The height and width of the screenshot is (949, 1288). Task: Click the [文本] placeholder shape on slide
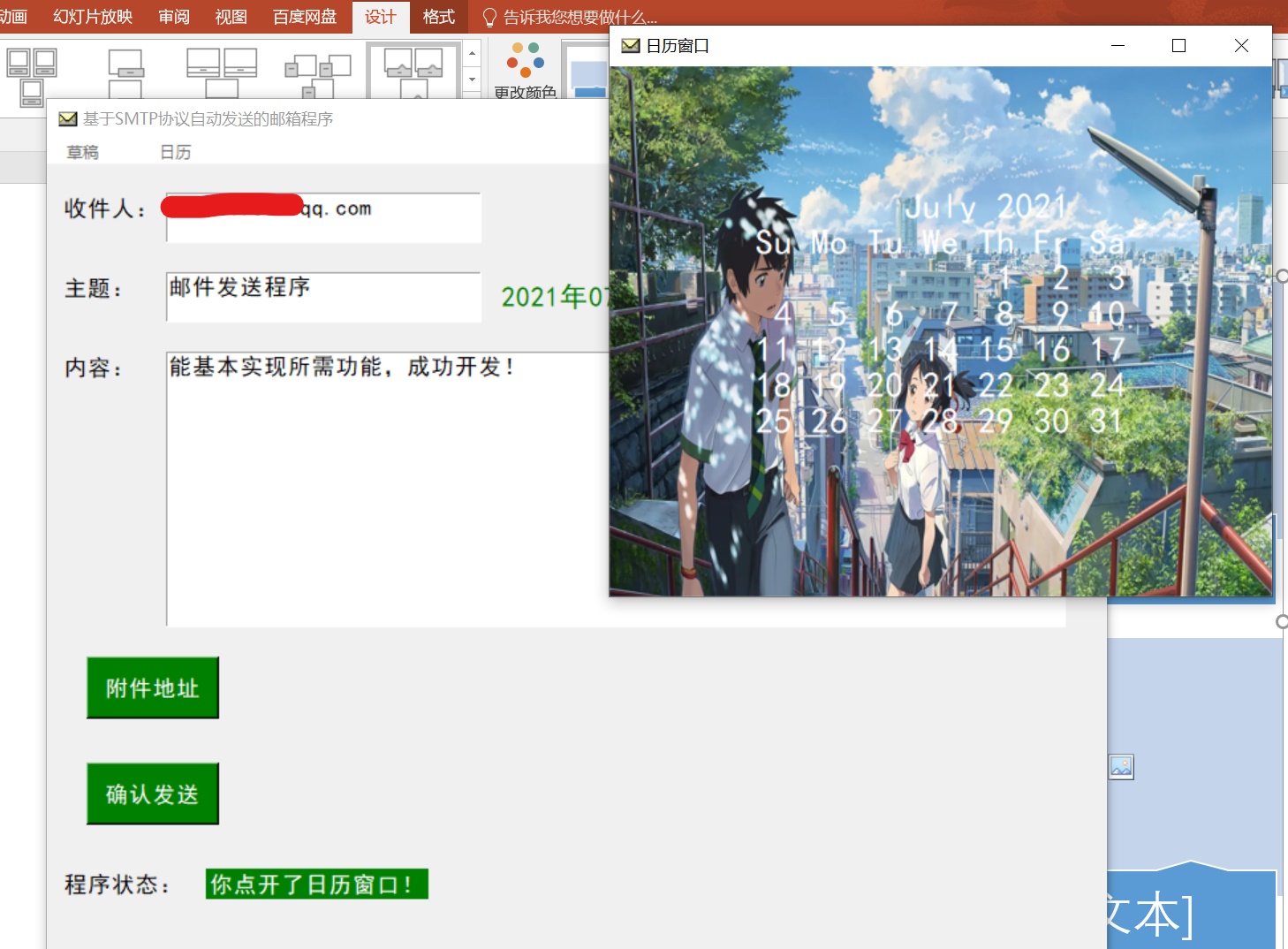(1191, 908)
